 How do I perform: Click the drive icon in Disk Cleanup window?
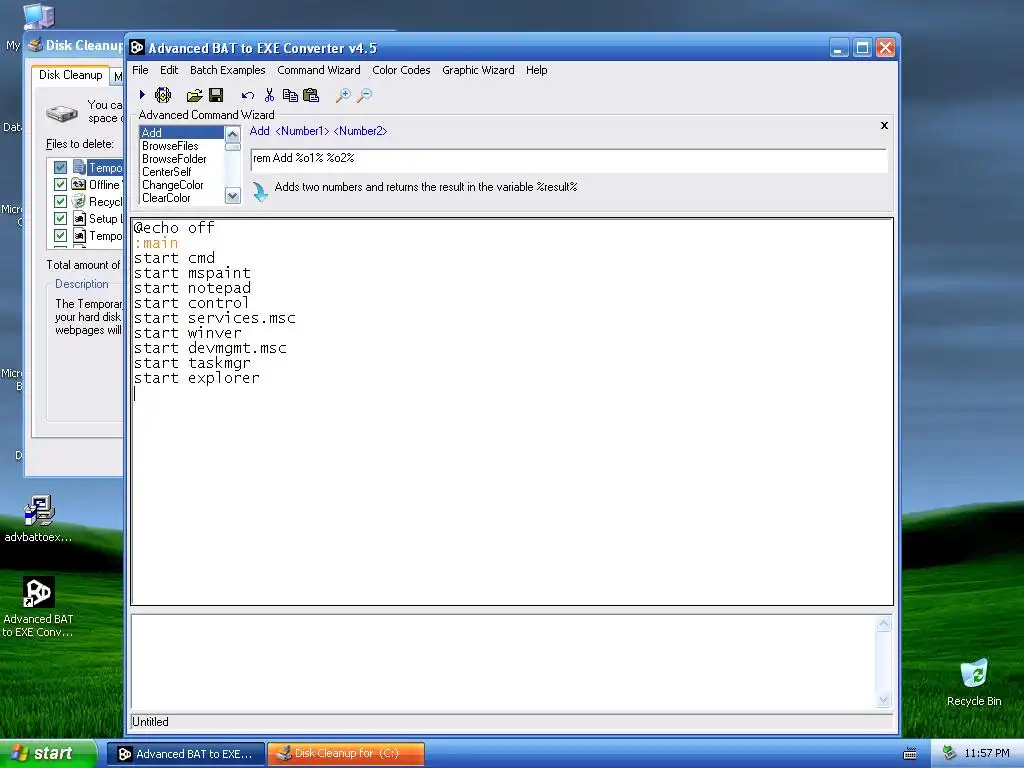tap(62, 113)
